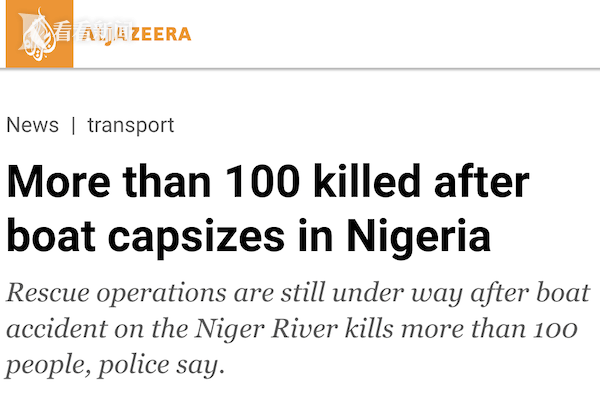Click the word 'accident' in the summary
The image size is (600, 403).
[57, 329]
